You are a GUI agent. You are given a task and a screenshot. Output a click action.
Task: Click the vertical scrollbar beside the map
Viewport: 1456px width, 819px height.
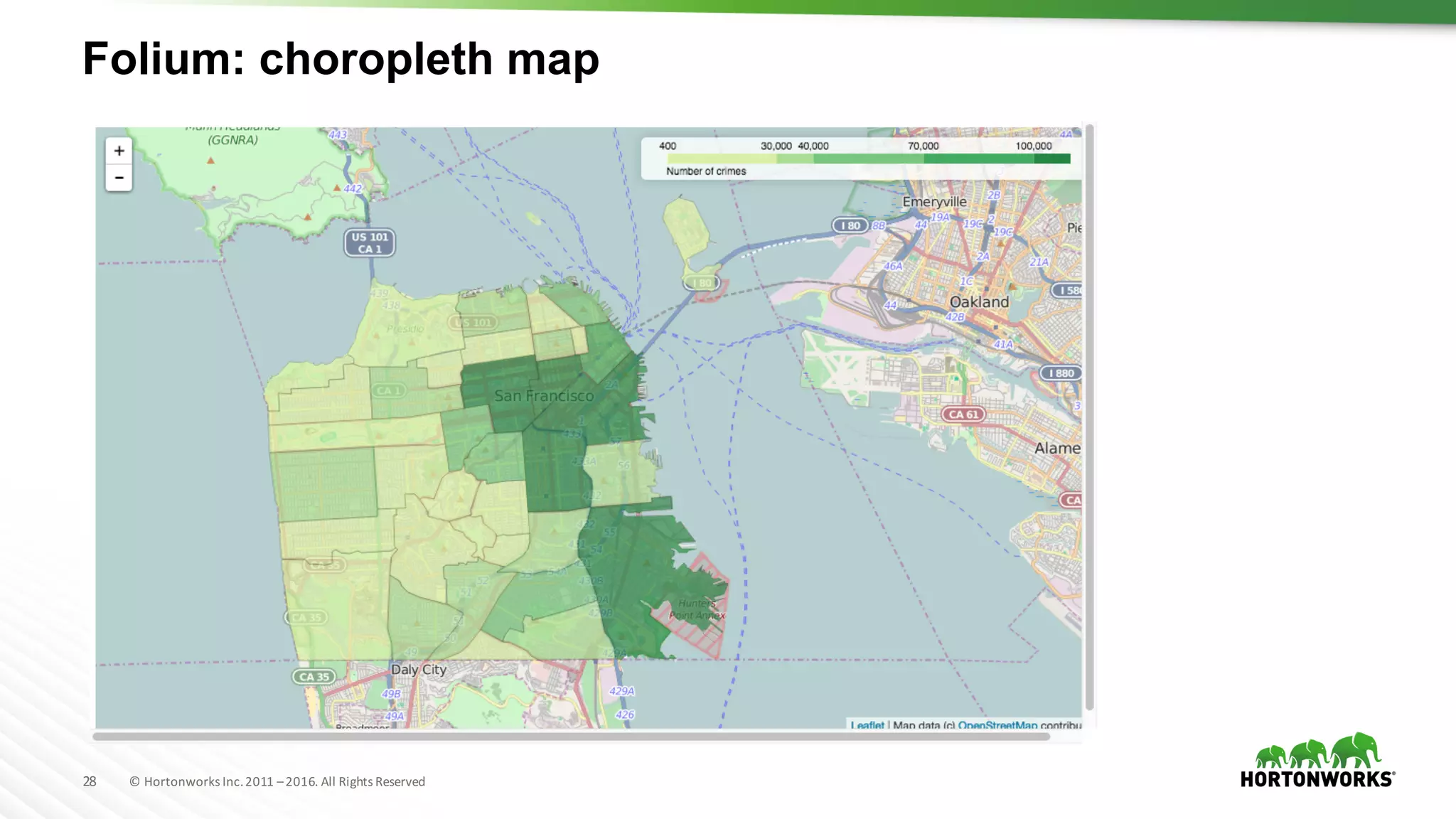tap(1089, 416)
